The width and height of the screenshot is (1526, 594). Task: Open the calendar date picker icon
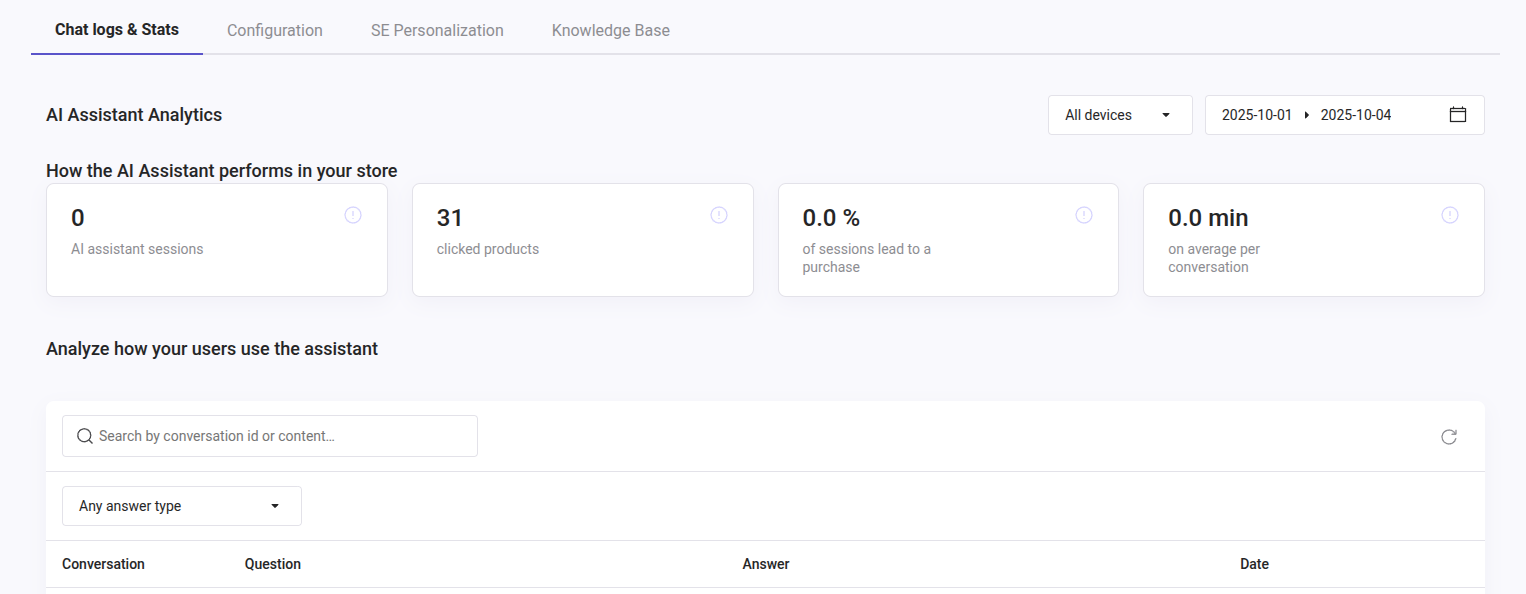(1458, 115)
